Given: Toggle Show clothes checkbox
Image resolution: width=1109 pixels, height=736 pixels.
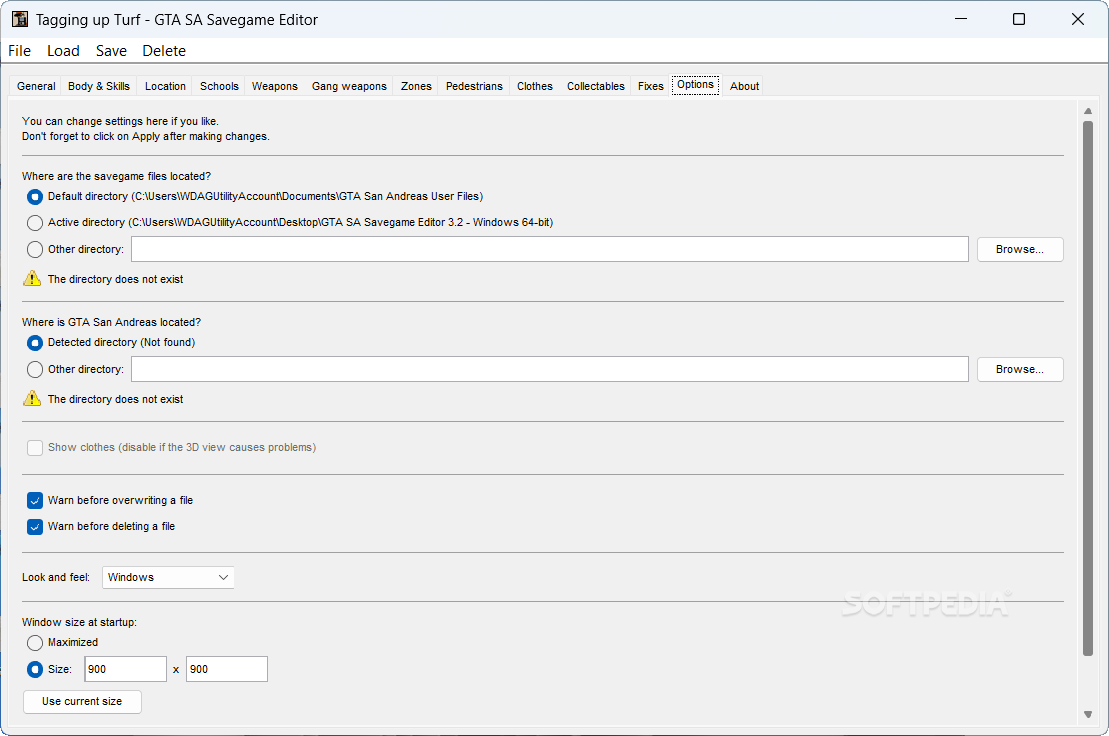Looking at the screenshot, I should click(35, 448).
